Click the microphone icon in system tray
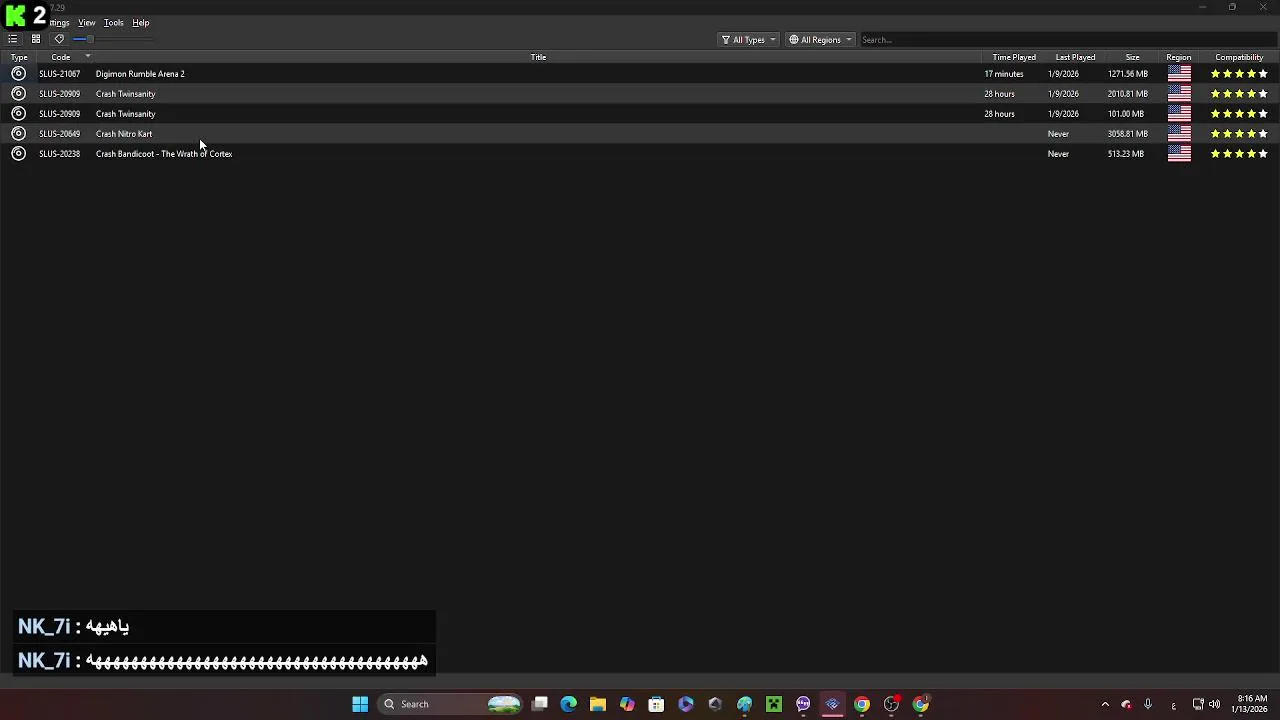 click(1148, 704)
